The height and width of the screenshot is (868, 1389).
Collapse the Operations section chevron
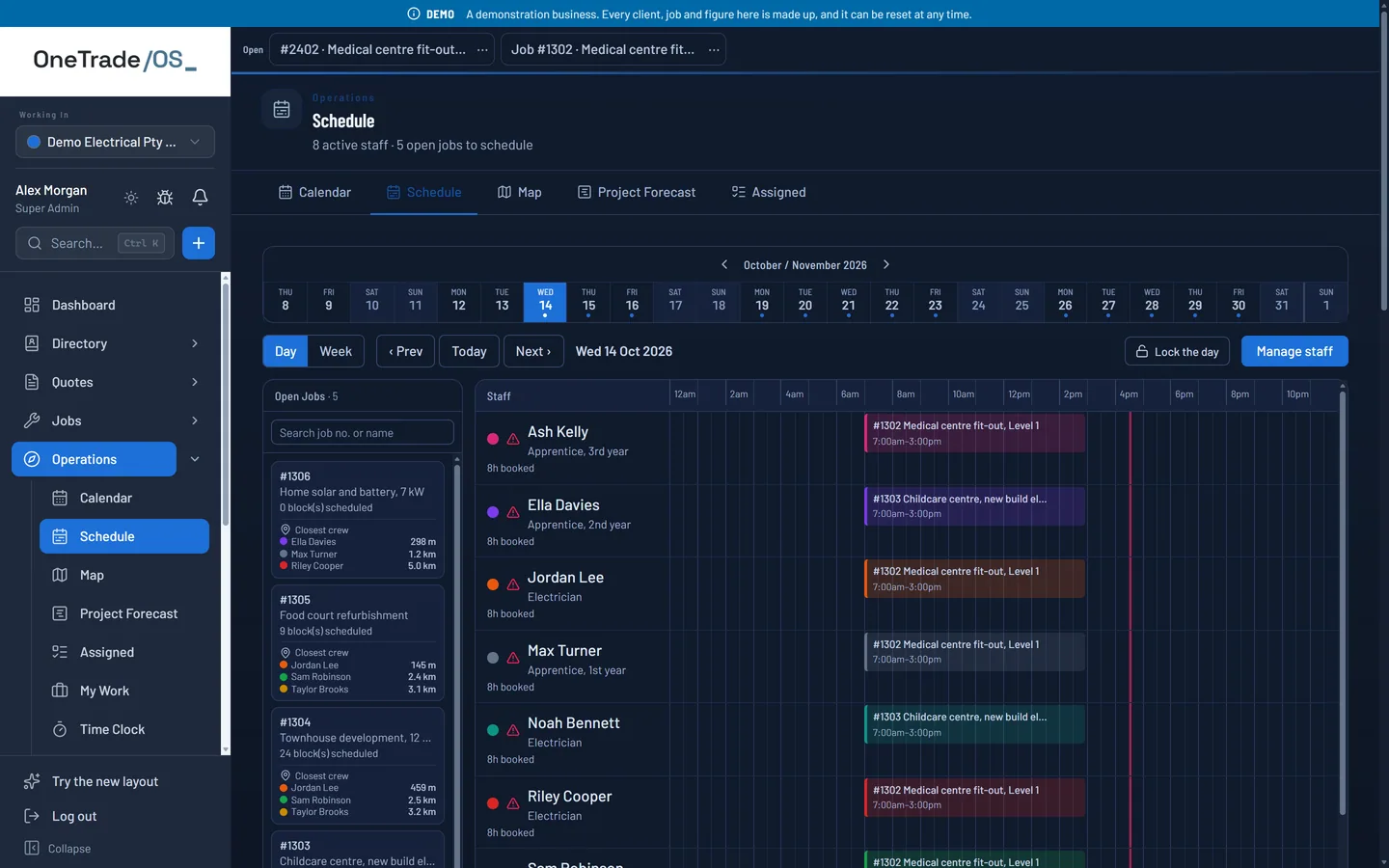point(195,459)
